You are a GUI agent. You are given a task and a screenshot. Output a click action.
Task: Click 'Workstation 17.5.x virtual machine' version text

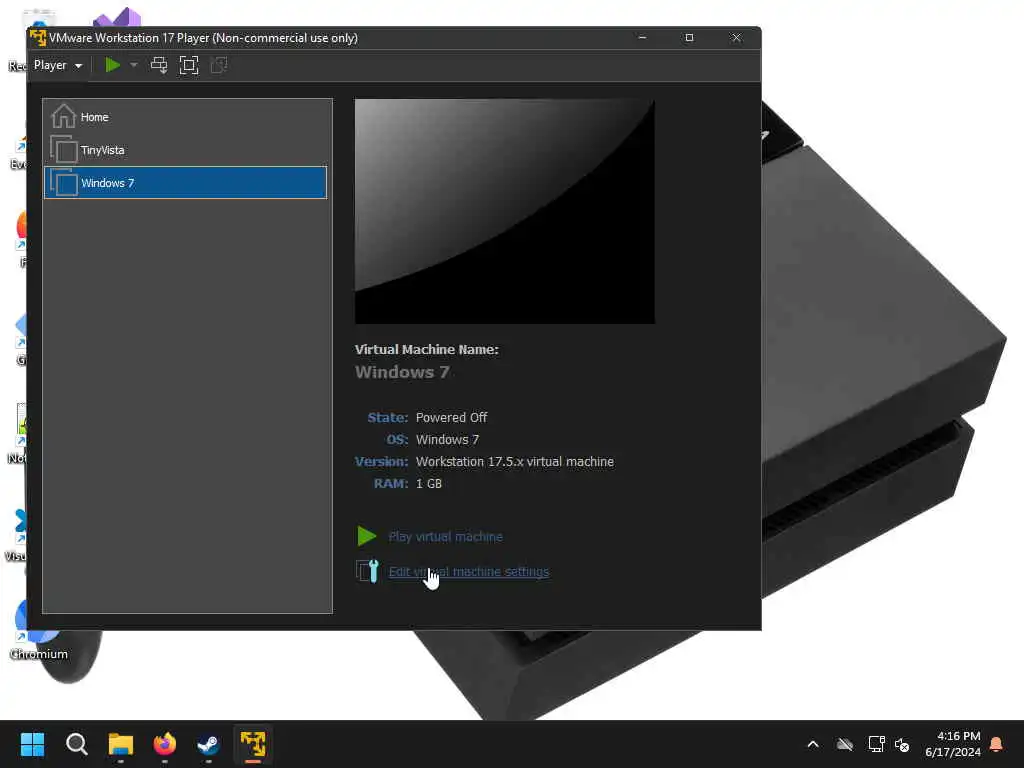[515, 462]
